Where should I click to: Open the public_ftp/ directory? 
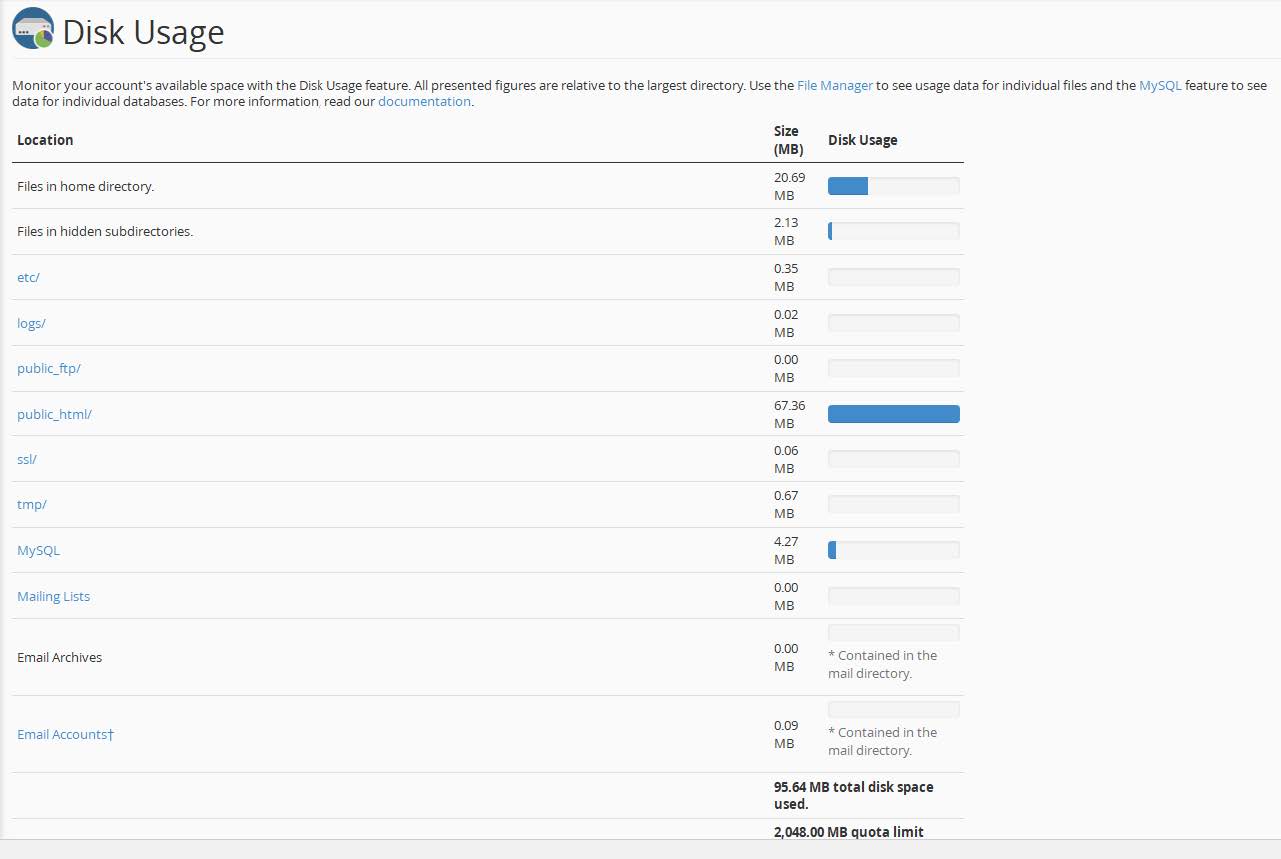pyautogui.click(x=49, y=368)
